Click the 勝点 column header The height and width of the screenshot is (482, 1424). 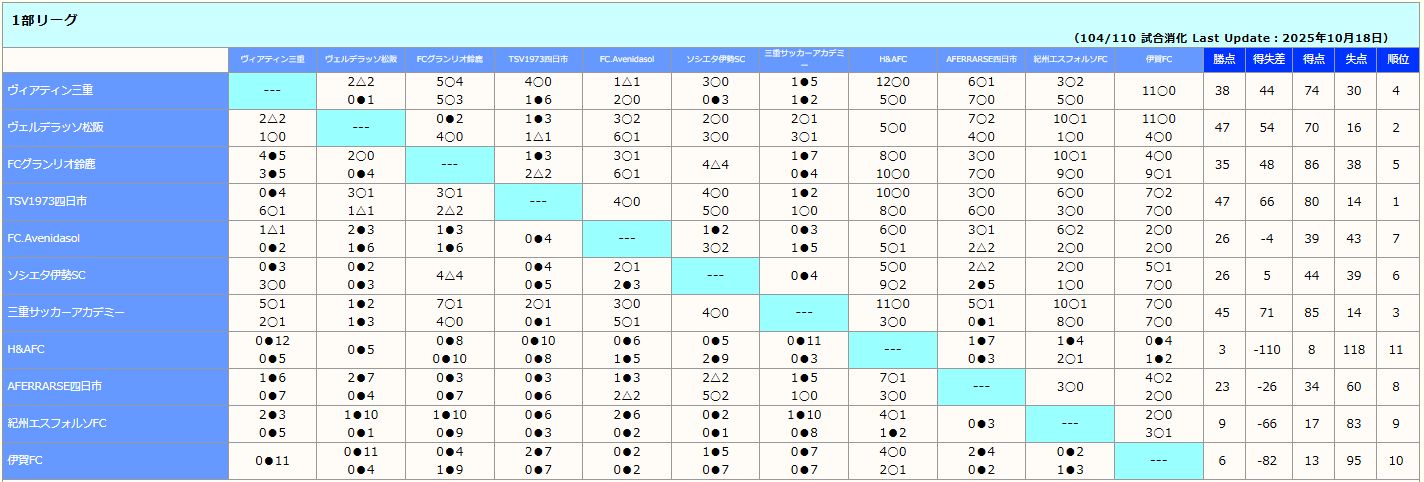[x=1223, y=60]
